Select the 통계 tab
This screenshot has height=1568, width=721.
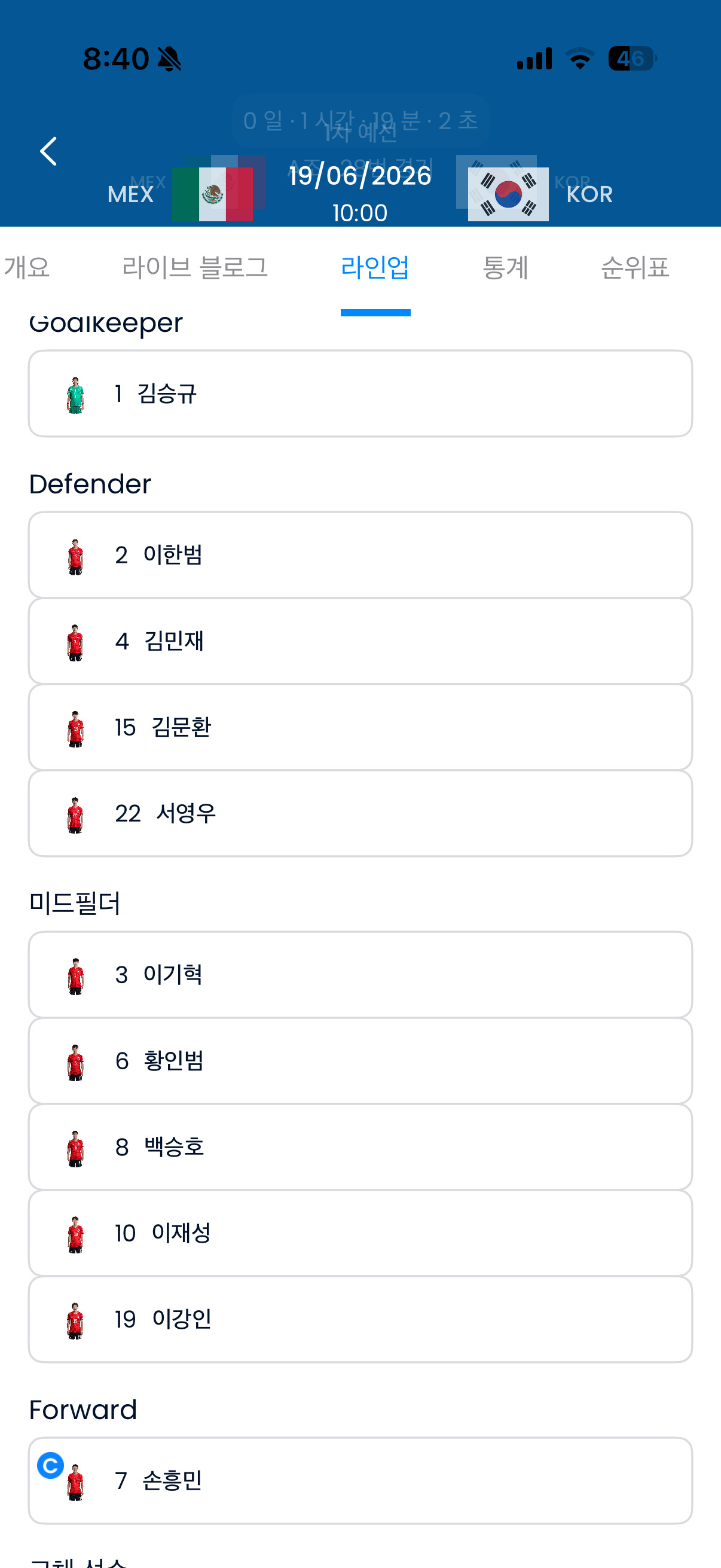coord(506,267)
